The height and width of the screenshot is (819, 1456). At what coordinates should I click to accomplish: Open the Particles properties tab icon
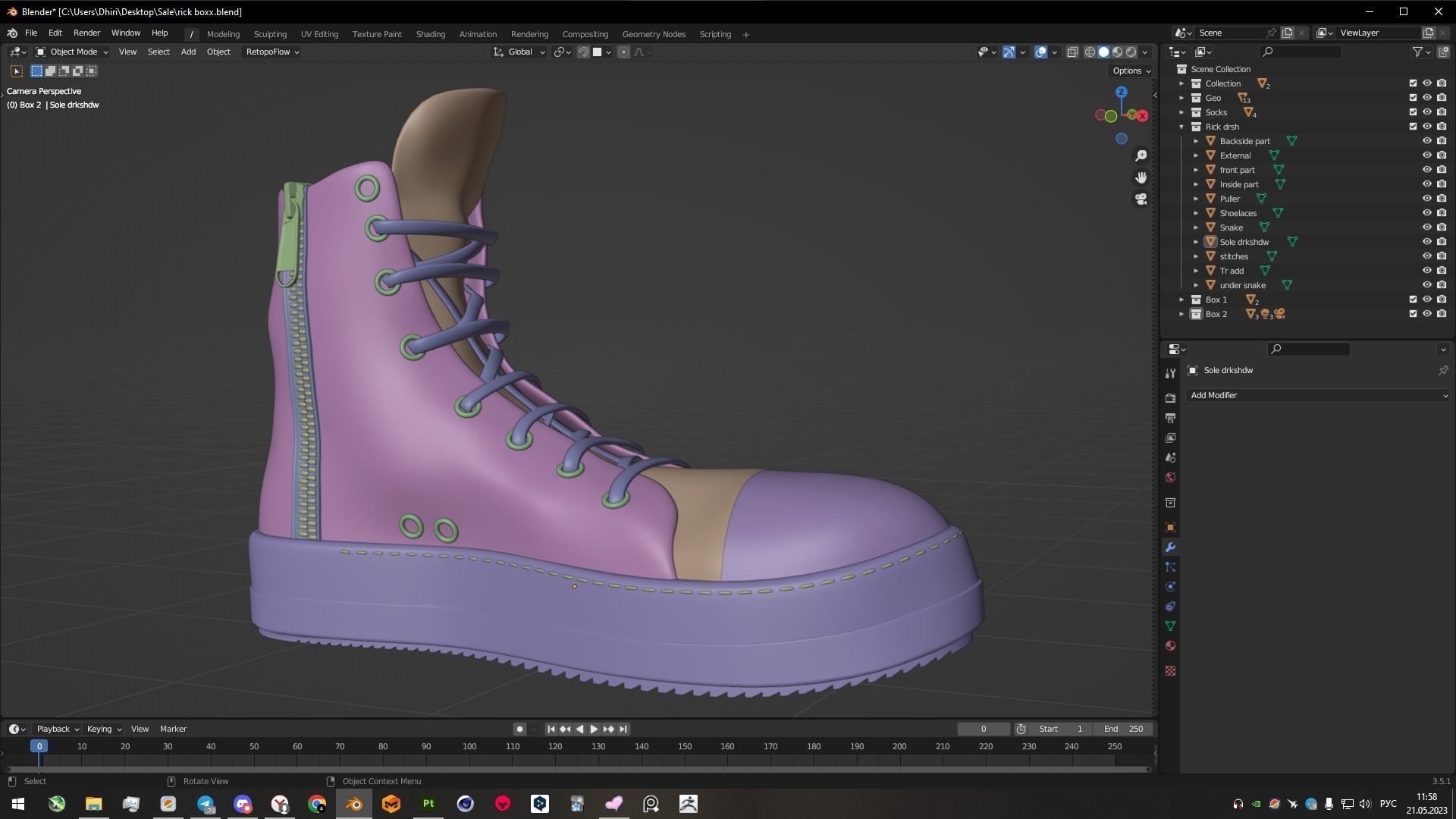pos(1170,567)
